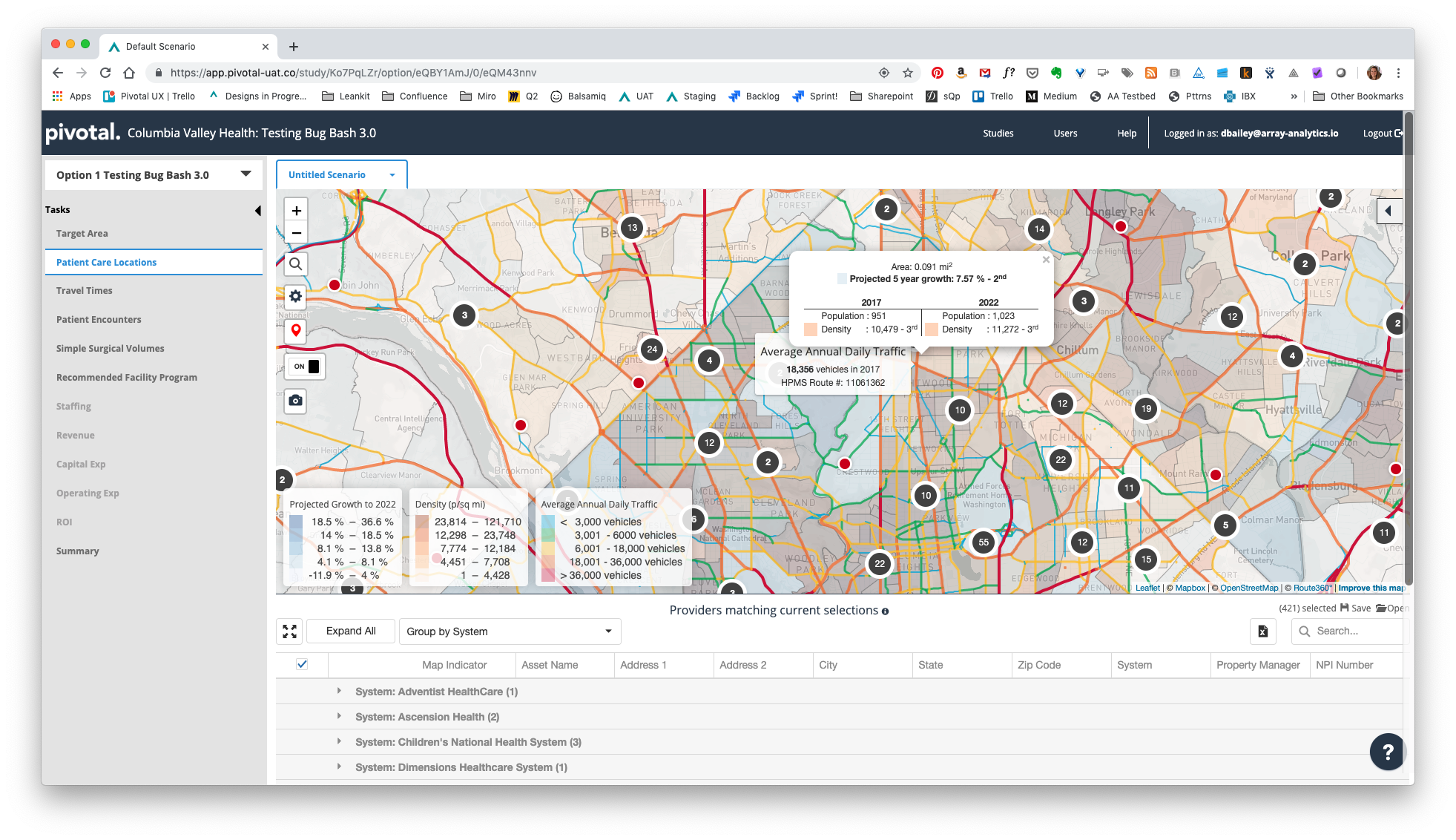This screenshot has height=840, width=1456.
Task: Click the cluster marker labeled 14
Action: [x=1039, y=229]
